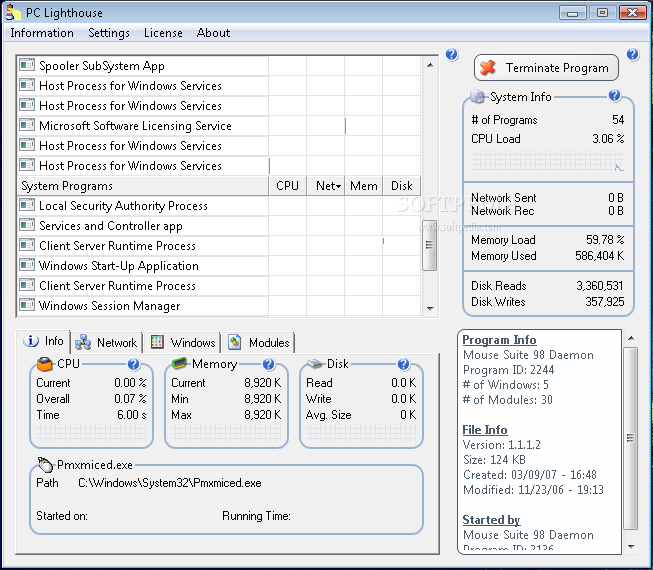Click the help icon beside the program list
The width and height of the screenshot is (653, 570).
[451, 54]
